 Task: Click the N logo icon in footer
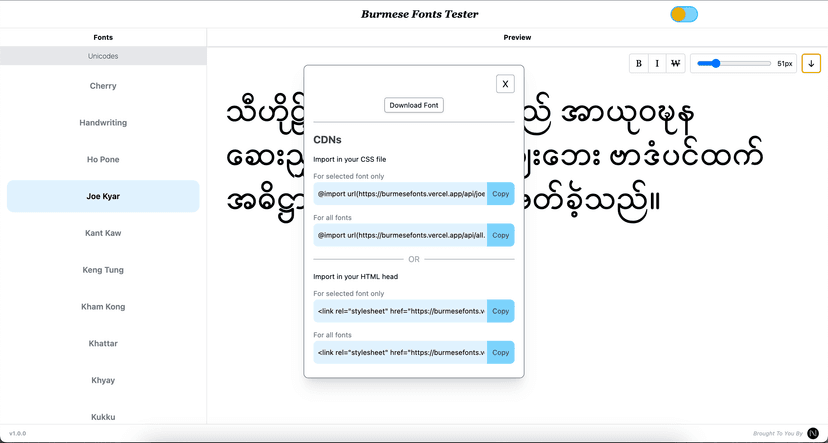tap(813, 433)
